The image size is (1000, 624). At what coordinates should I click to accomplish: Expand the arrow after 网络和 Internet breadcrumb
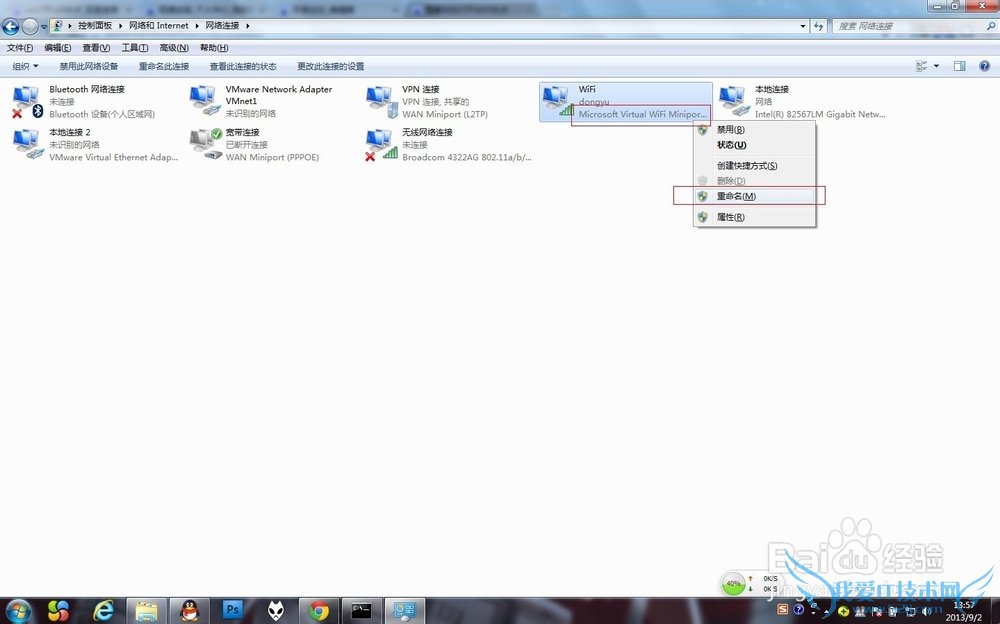[196, 26]
